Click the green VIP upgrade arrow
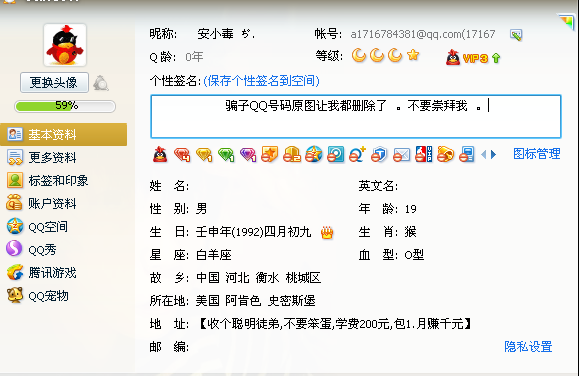Screen dimensions: 579x376 tap(496, 58)
